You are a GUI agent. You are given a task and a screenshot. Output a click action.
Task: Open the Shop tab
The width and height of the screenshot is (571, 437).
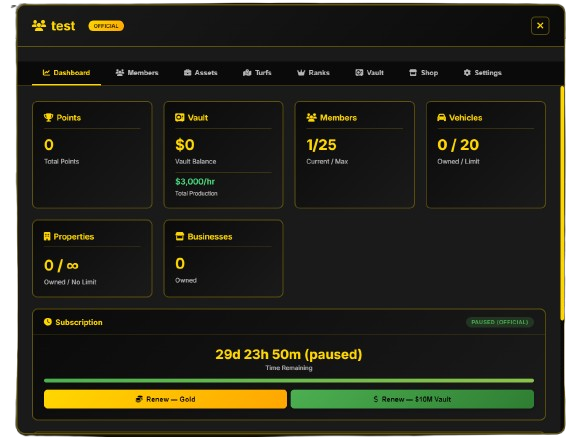[424, 72]
